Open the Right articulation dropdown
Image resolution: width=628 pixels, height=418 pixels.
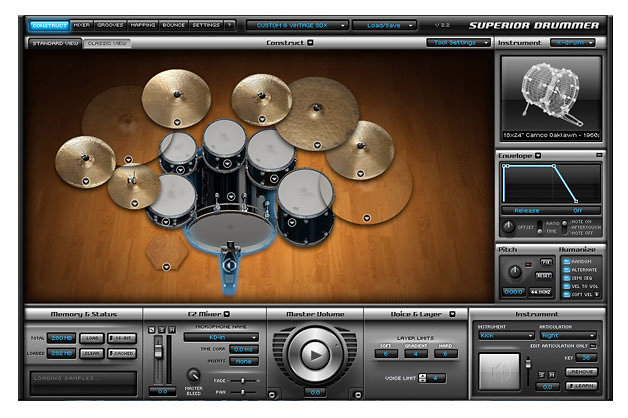[568, 336]
